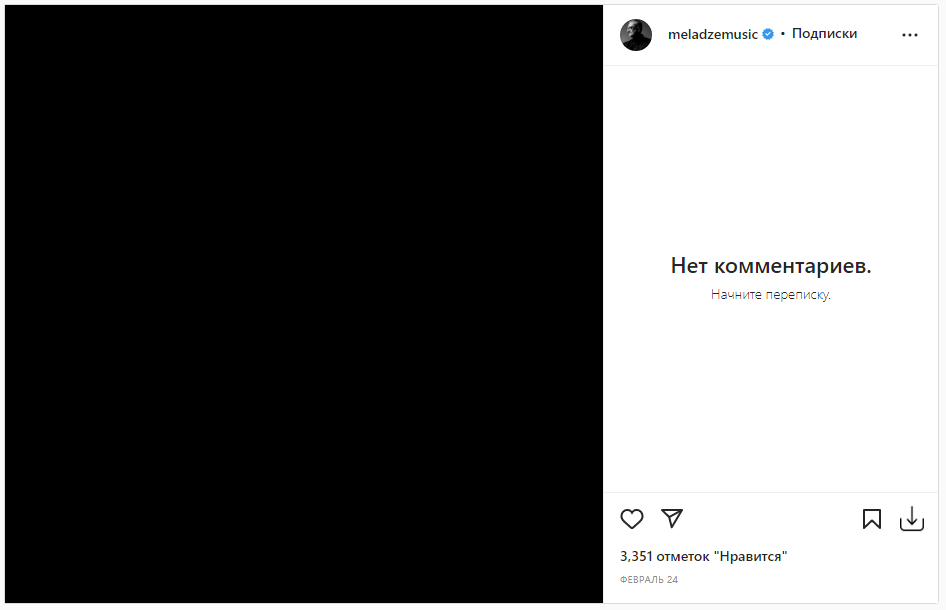Screen dimensions: 946x610
Task: Like the post using the heart icon
Action: [x=631, y=519]
